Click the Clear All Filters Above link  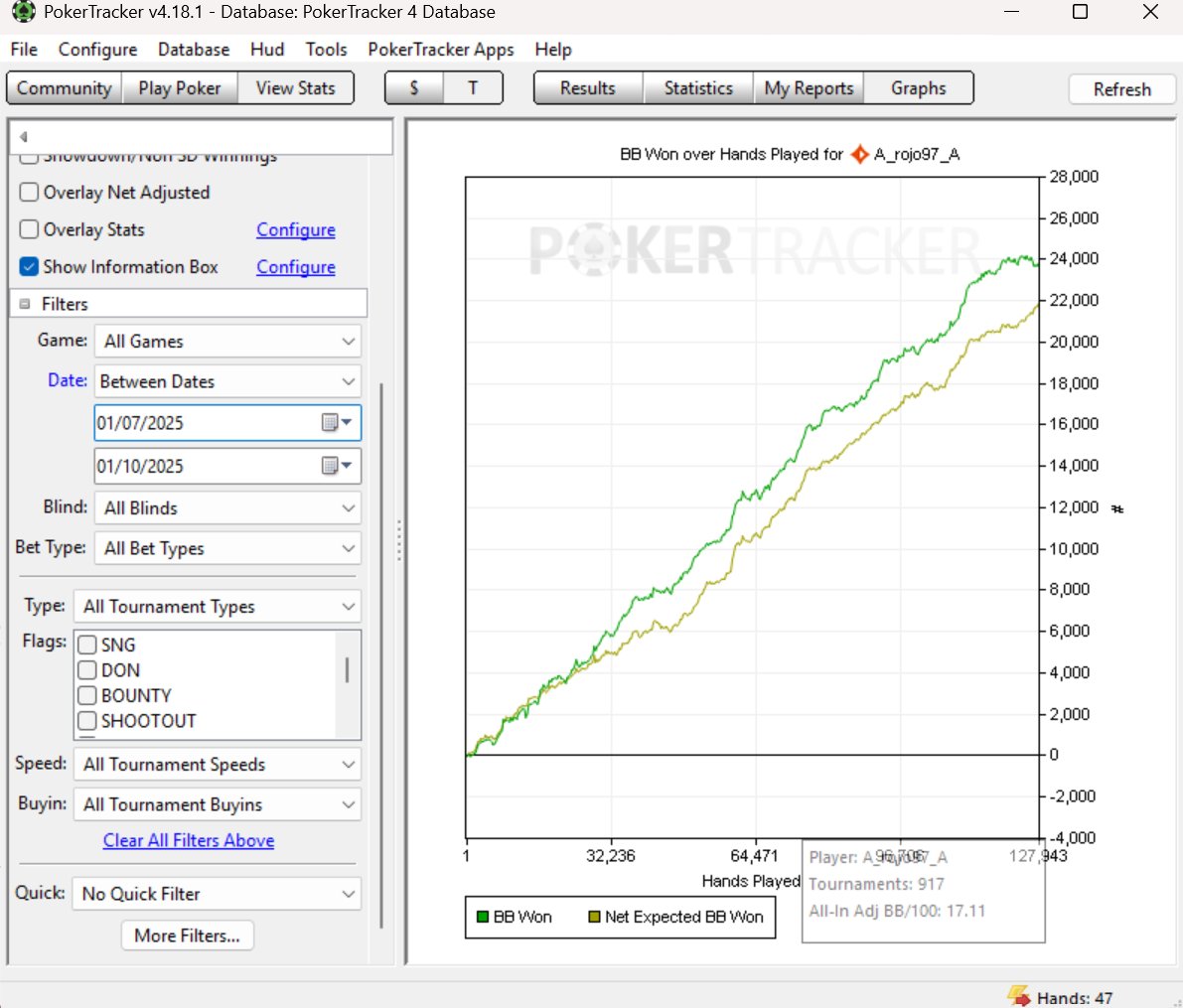[189, 840]
